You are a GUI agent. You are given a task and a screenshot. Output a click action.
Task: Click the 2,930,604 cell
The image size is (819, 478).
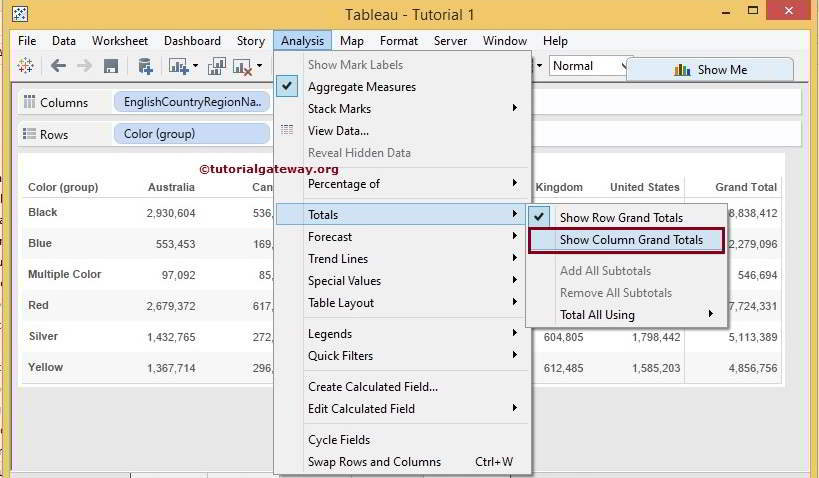(171, 213)
